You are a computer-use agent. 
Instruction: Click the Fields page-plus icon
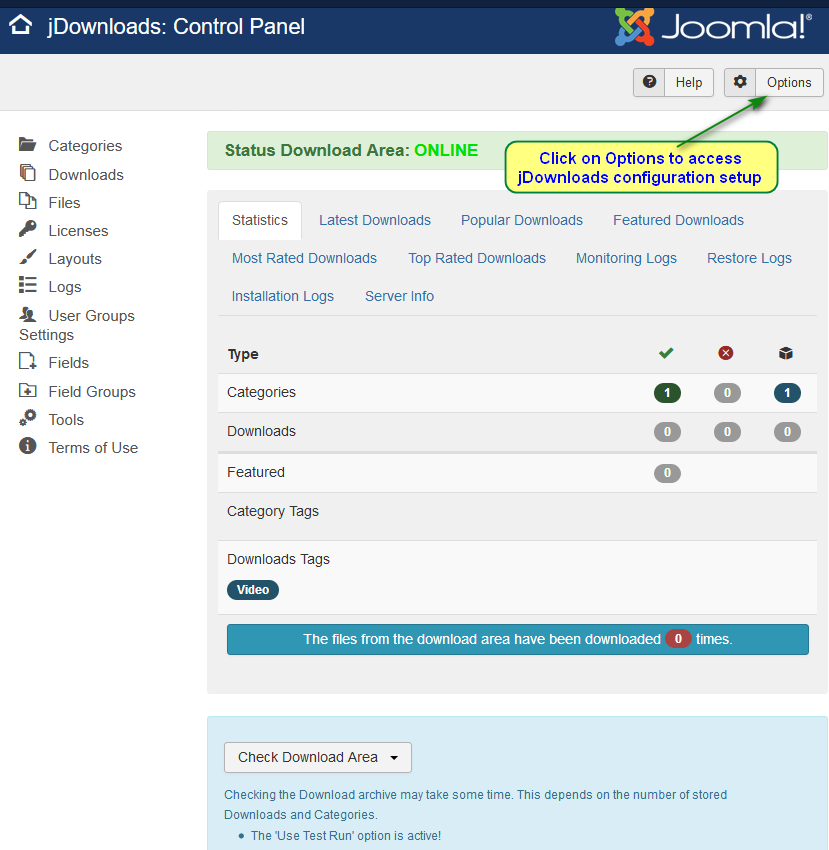pos(27,361)
